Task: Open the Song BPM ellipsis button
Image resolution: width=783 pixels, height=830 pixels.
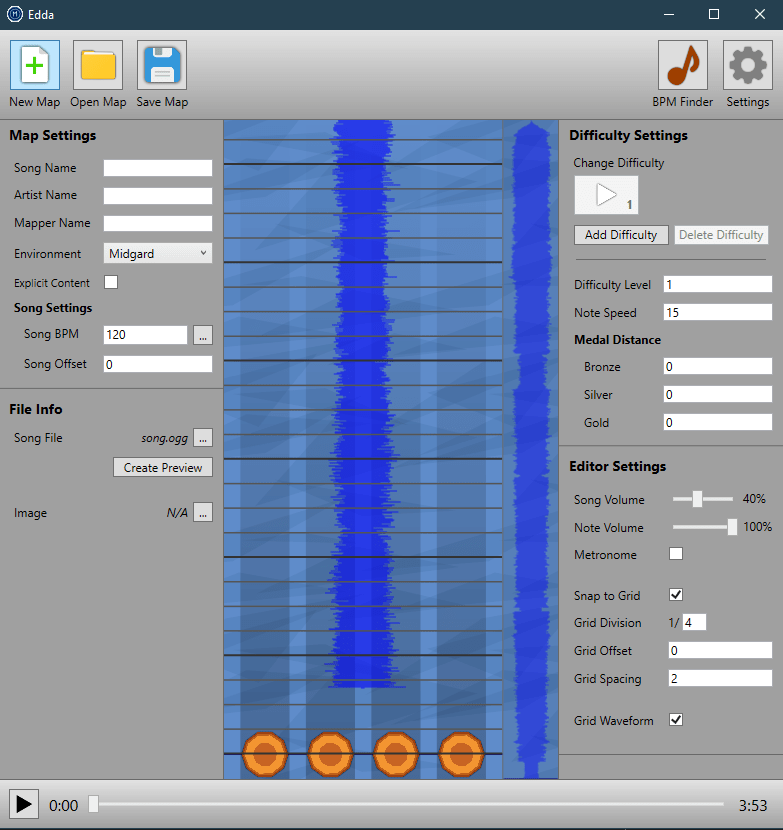Action: pyautogui.click(x=203, y=335)
